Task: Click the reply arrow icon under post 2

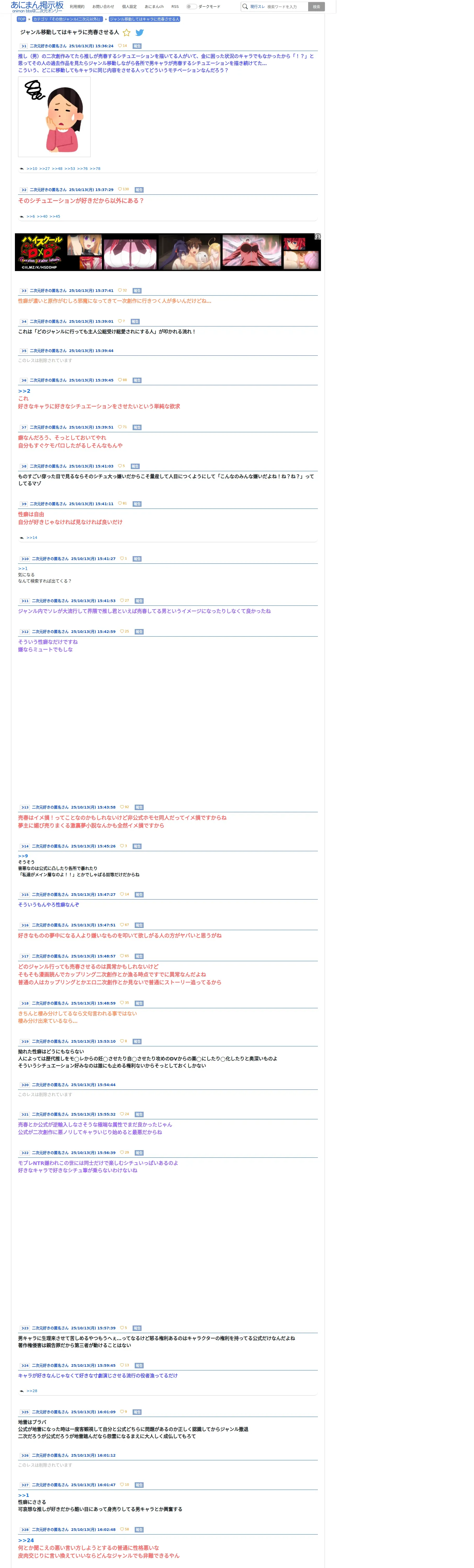Action: (x=21, y=216)
